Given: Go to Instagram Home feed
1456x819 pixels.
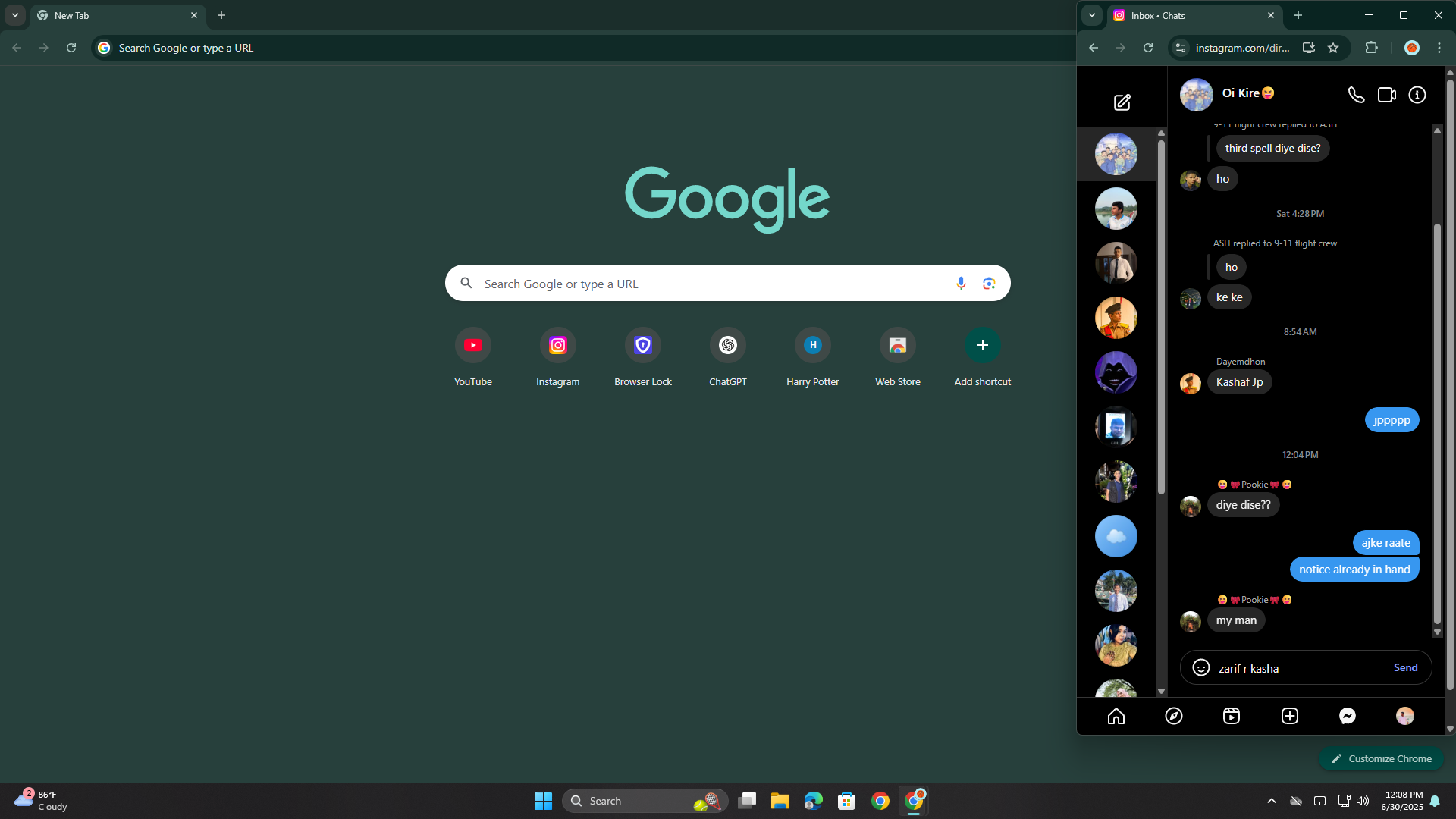Looking at the screenshot, I should coord(1116,716).
